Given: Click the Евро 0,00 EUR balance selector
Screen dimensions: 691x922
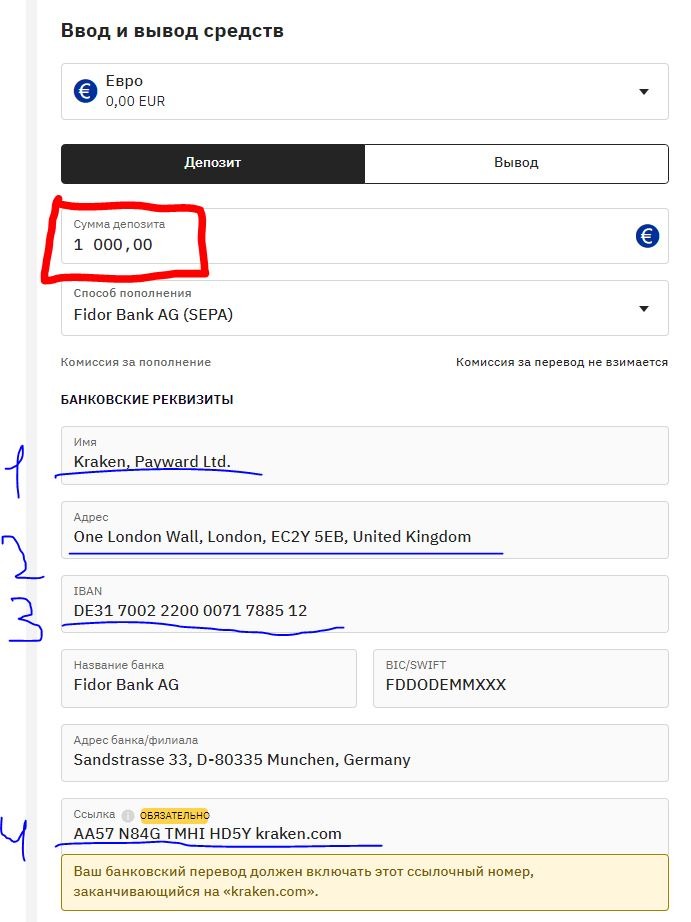Looking at the screenshot, I should (x=365, y=92).
